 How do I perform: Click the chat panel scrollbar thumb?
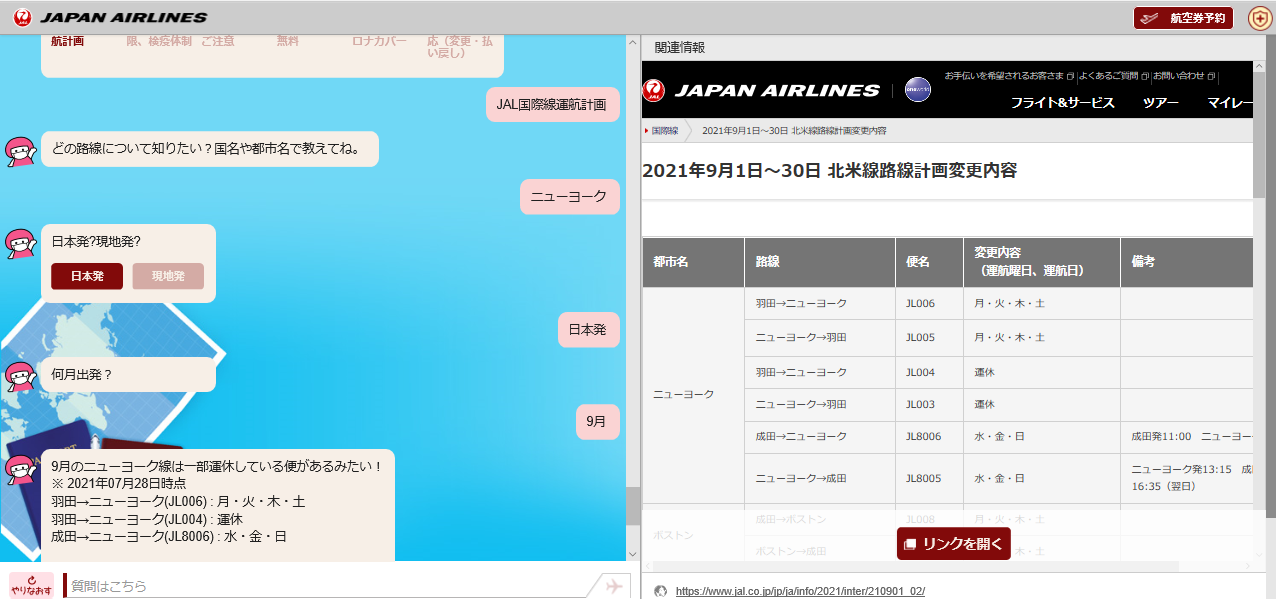coord(633,506)
